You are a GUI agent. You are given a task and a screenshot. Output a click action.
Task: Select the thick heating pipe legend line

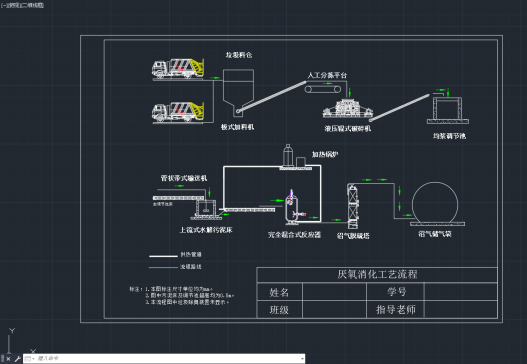163,256
